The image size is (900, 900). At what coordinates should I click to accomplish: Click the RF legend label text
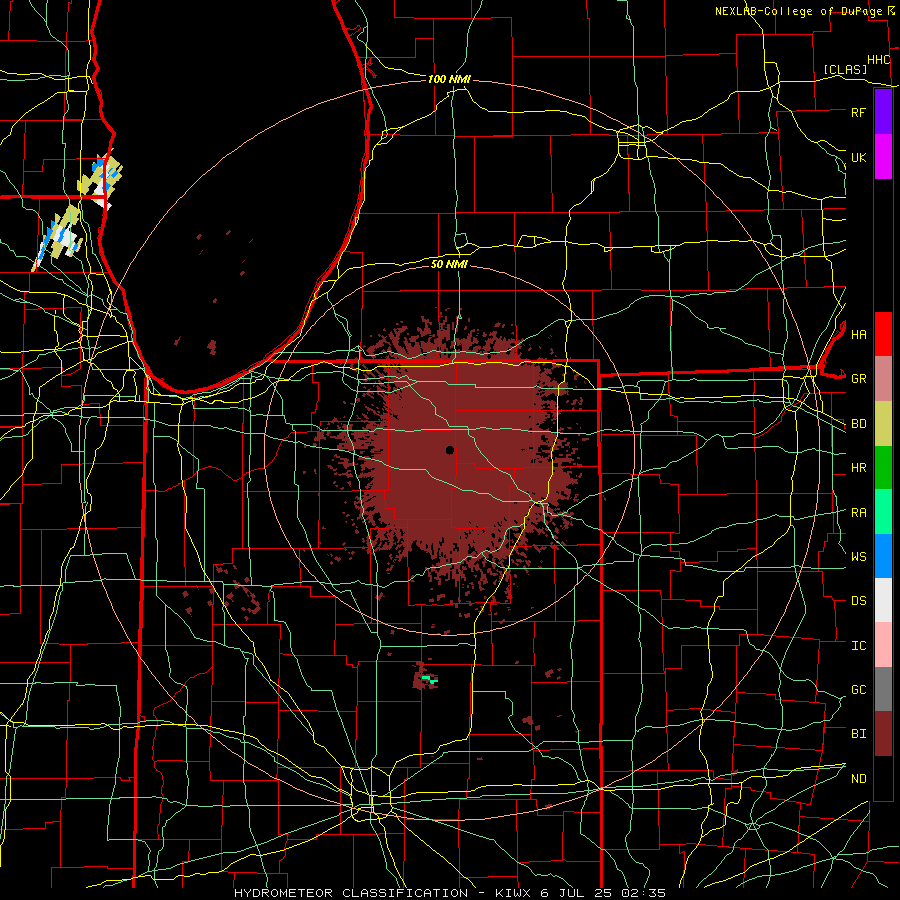(858, 112)
